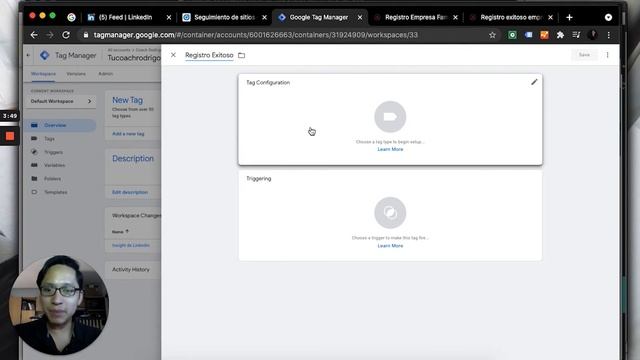Viewport: 640px width, 360px height.
Task: Open Variables in the sidebar
Action: pyautogui.click(x=54, y=165)
